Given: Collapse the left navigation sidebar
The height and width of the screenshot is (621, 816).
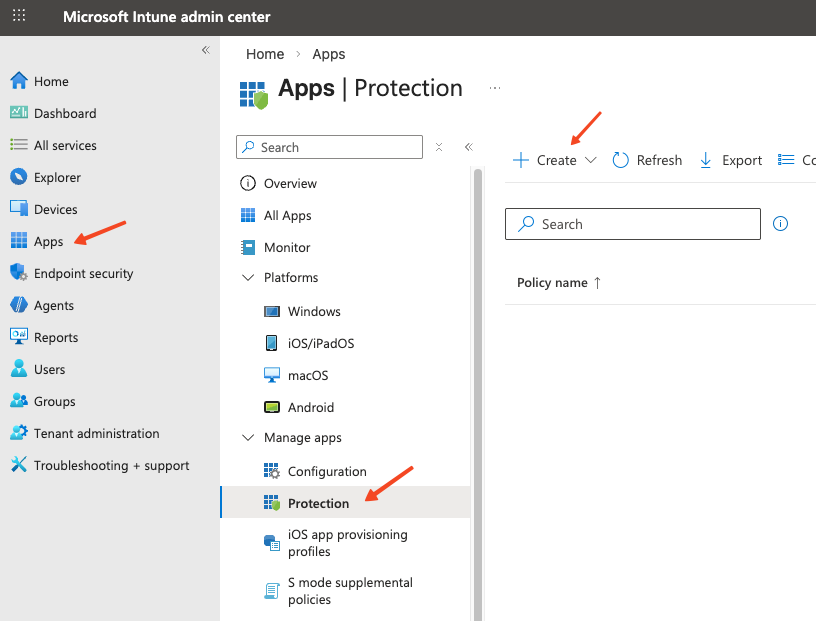Looking at the screenshot, I should (x=205, y=50).
